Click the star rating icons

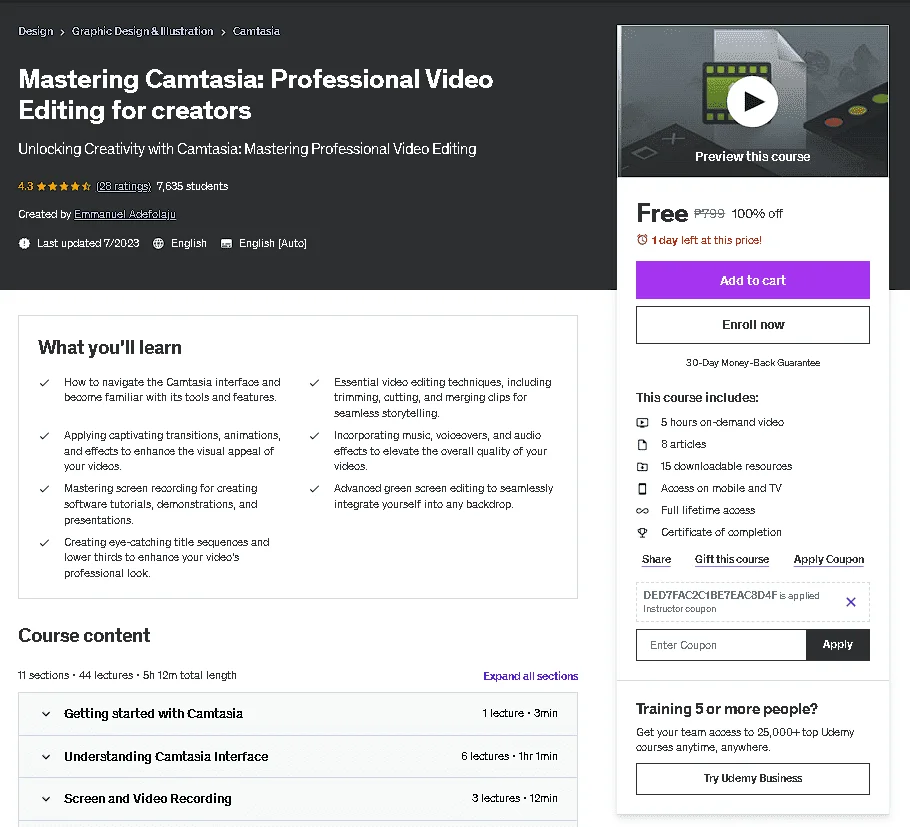tap(64, 186)
